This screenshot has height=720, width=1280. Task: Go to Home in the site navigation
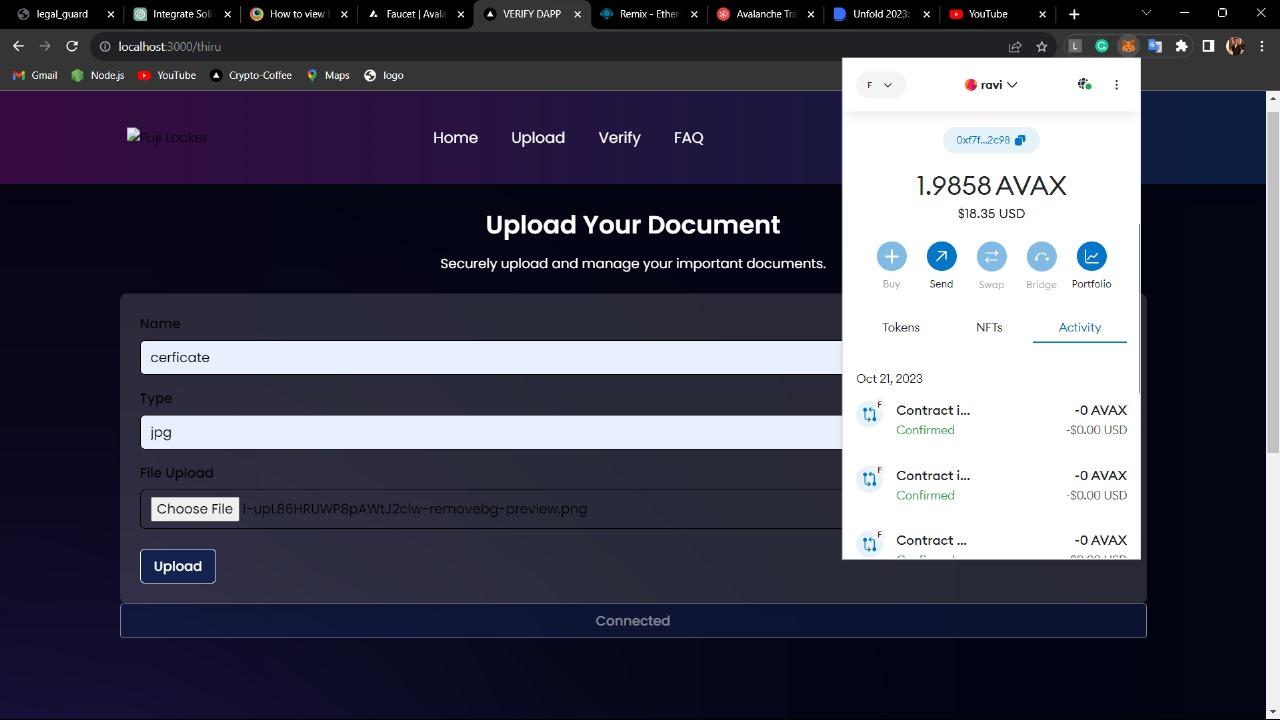tap(455, 138)
